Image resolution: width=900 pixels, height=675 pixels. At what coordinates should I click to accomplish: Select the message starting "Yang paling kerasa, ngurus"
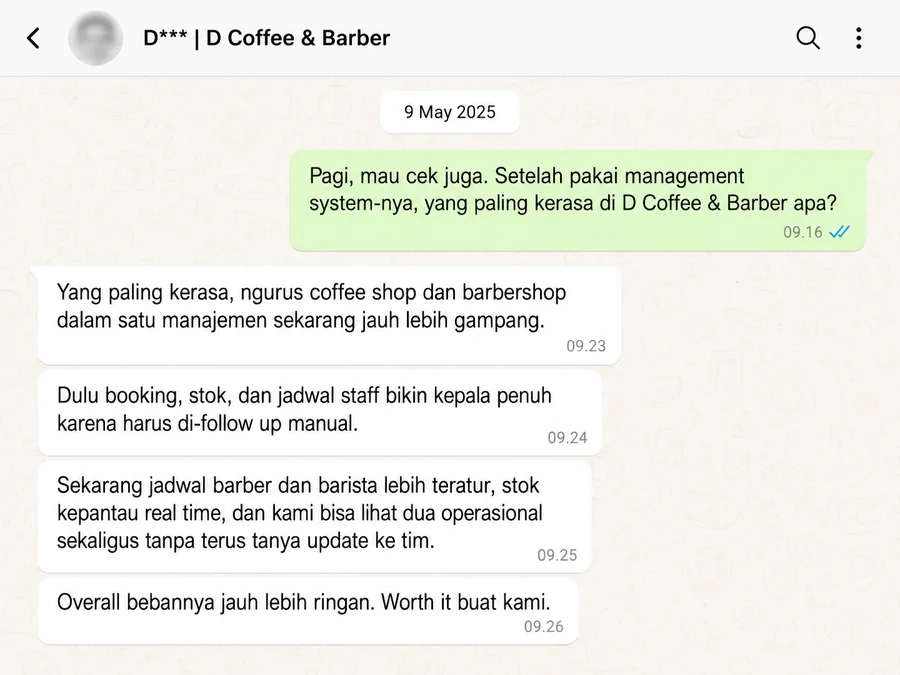[329, 316]
